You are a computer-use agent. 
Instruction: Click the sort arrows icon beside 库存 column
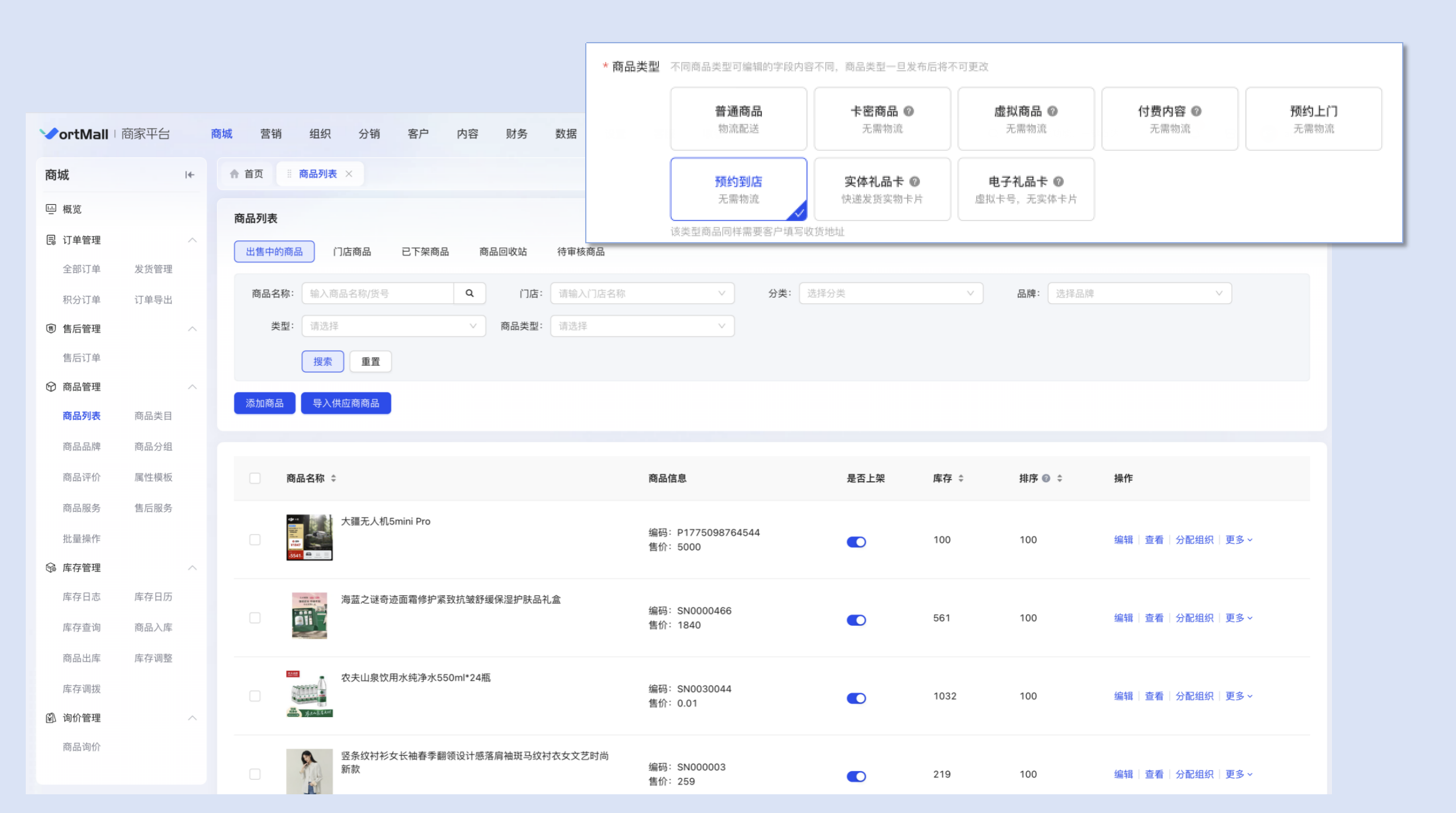(961, 478)
